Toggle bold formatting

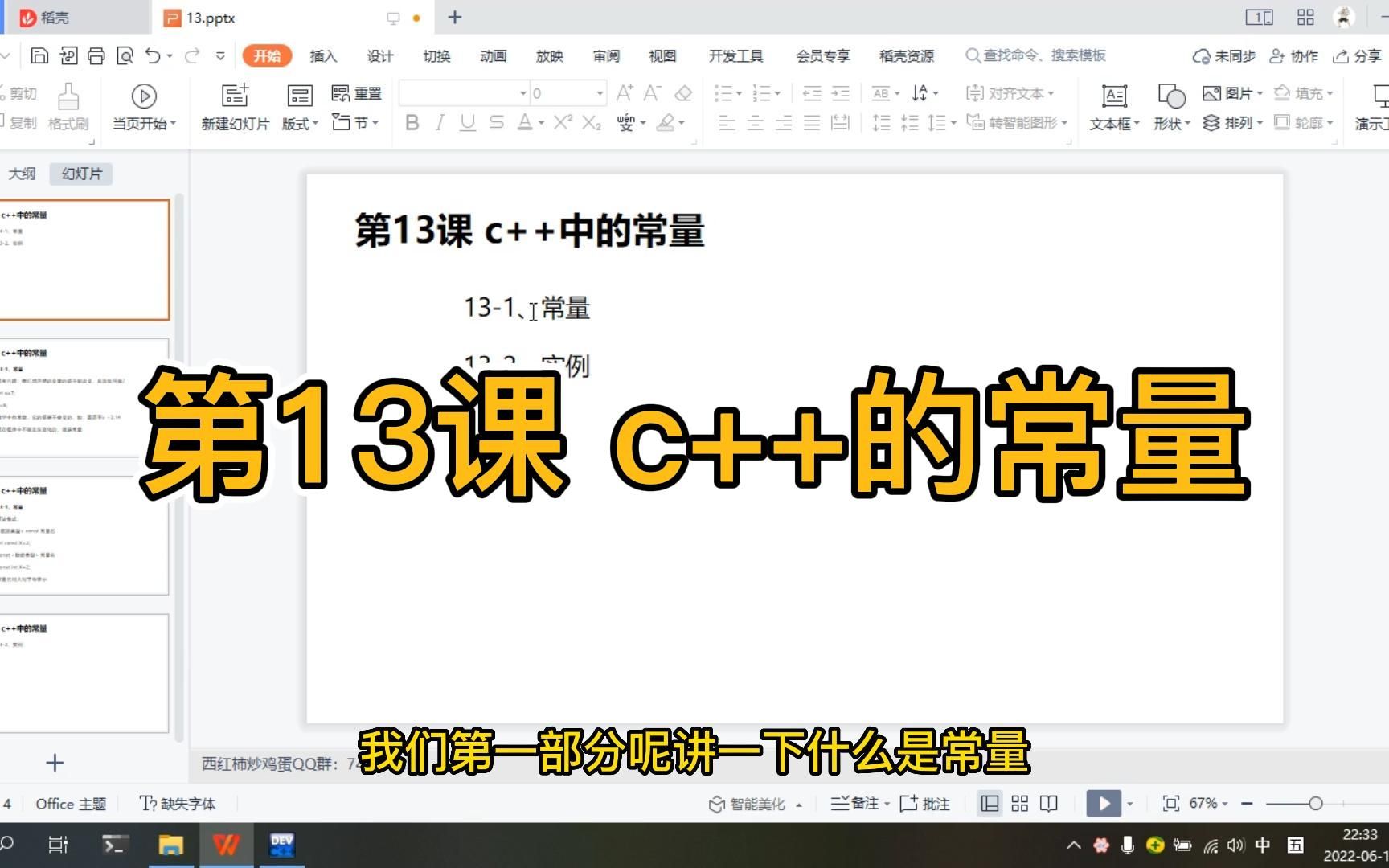[x=412, y=122]
